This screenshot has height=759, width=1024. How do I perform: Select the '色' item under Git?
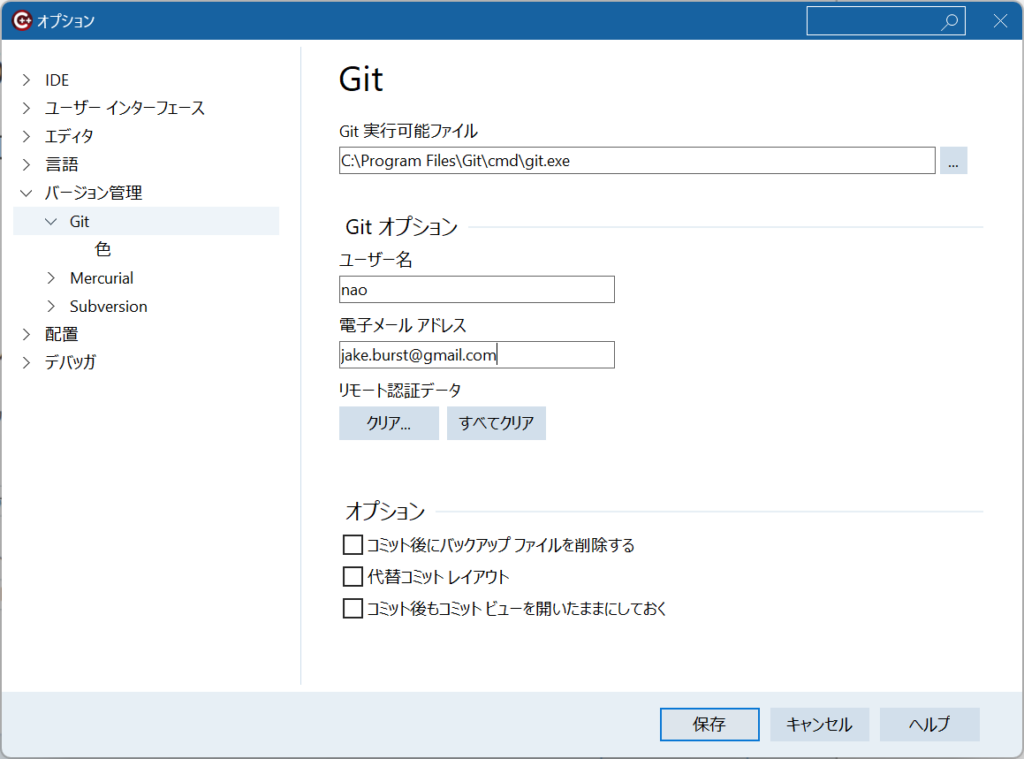point(102,250)
